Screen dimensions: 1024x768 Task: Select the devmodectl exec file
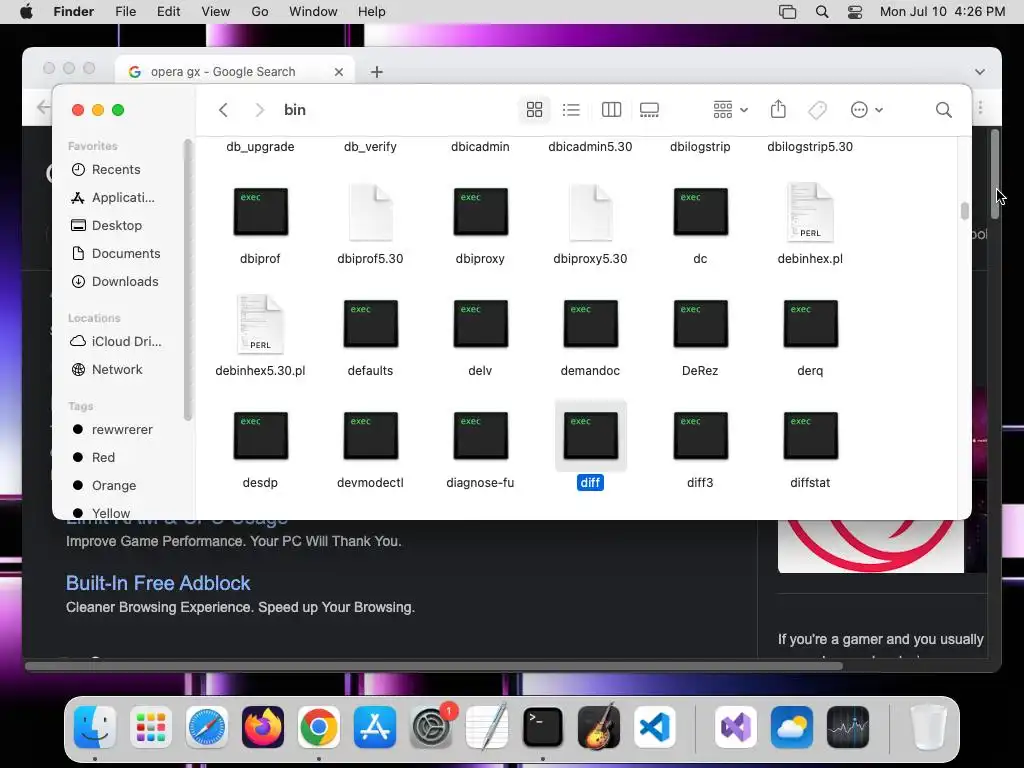(x=371, y=436)
